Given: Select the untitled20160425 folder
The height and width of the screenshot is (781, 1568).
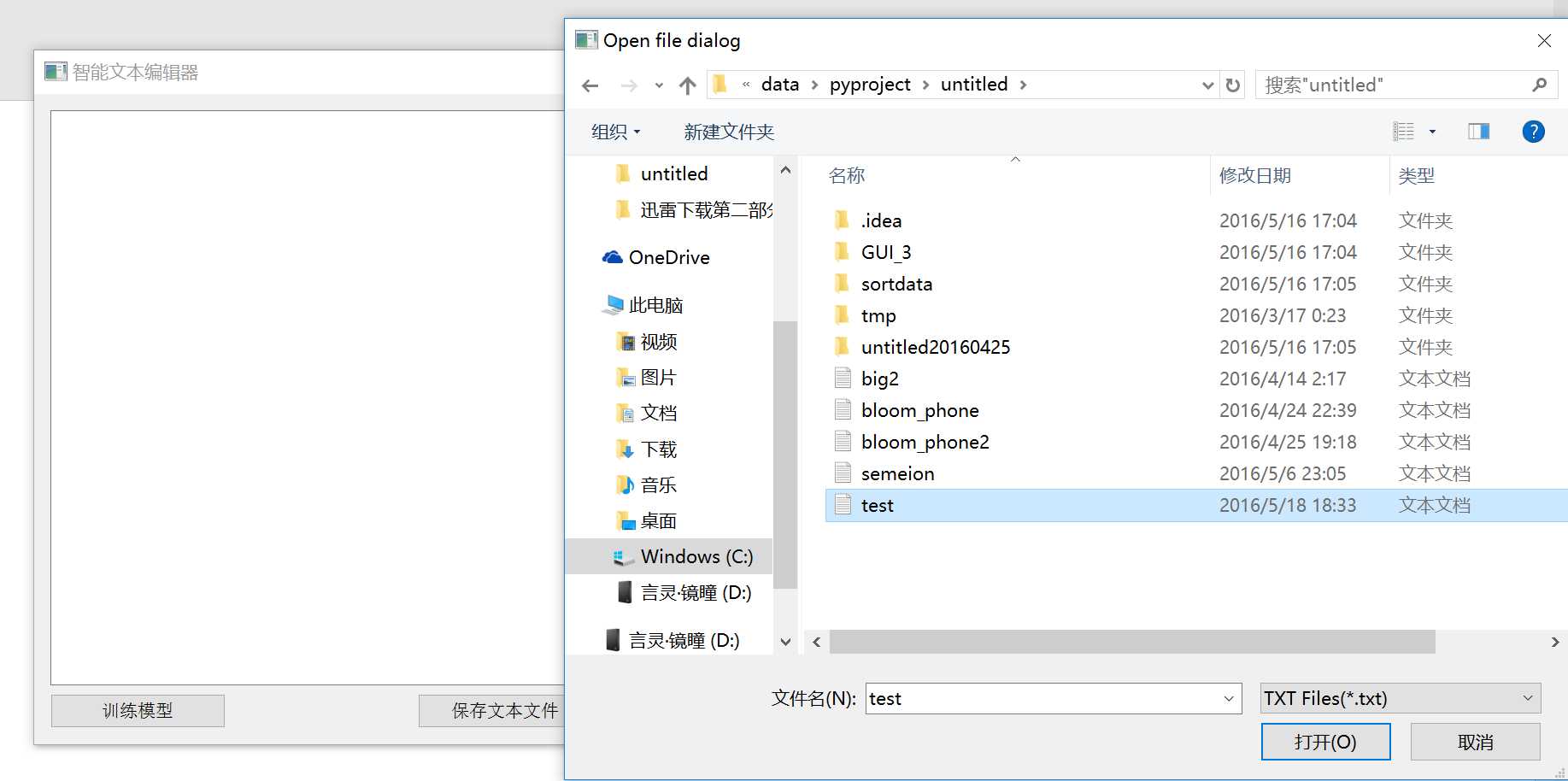Looking at the screenshot, I should [x=936, y=347].
